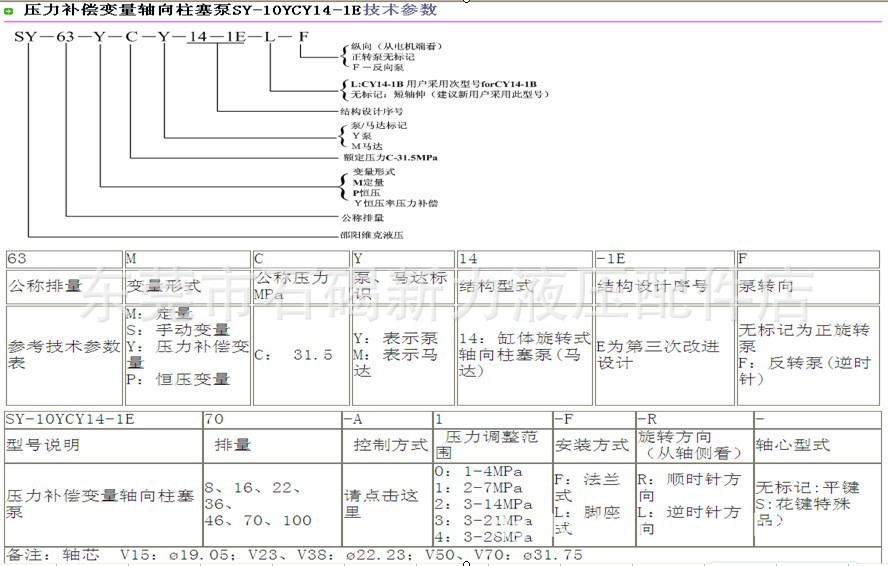Click the '14' cell in the first table
This screenshot has height=566, width=888.
click(524, 259)
